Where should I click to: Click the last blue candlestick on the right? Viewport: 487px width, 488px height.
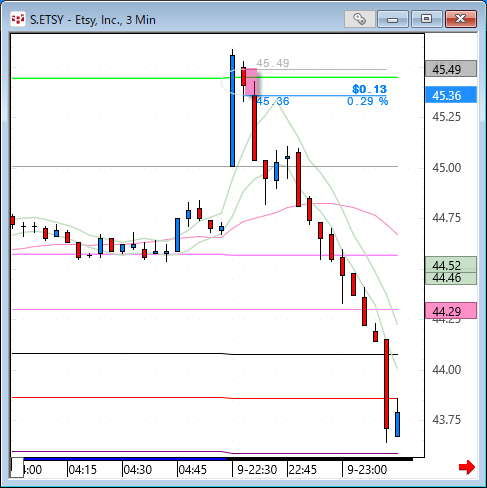[397, 424]
